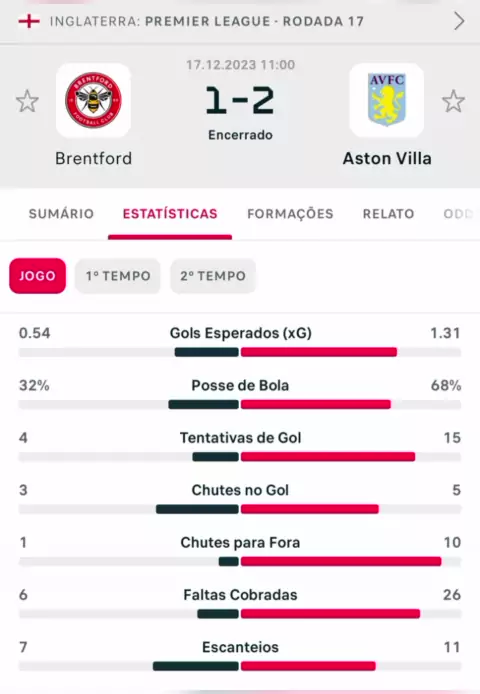Image resolution: width=480 pixels, height=694 pixels.
Task: Open the Aston Villa club crest
Action: pyautogui.click(x=387, y=100)
